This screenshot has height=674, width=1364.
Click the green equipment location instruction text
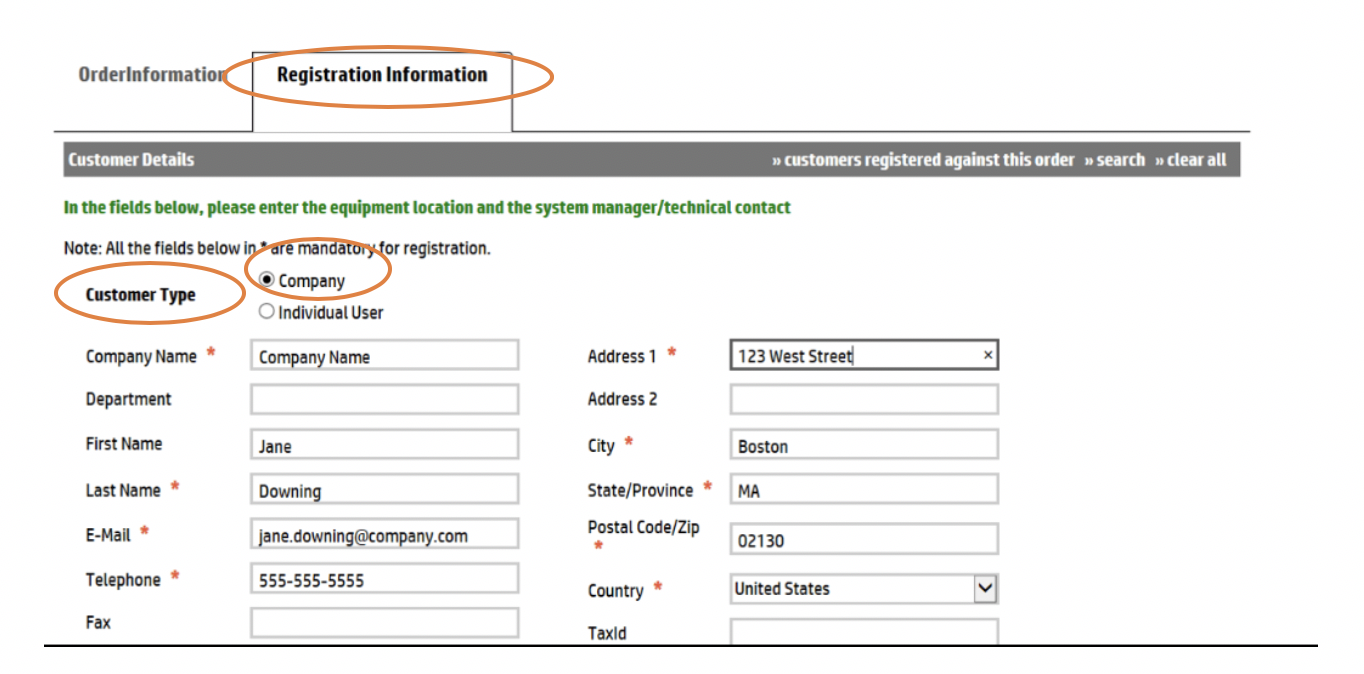pos(427,208)
